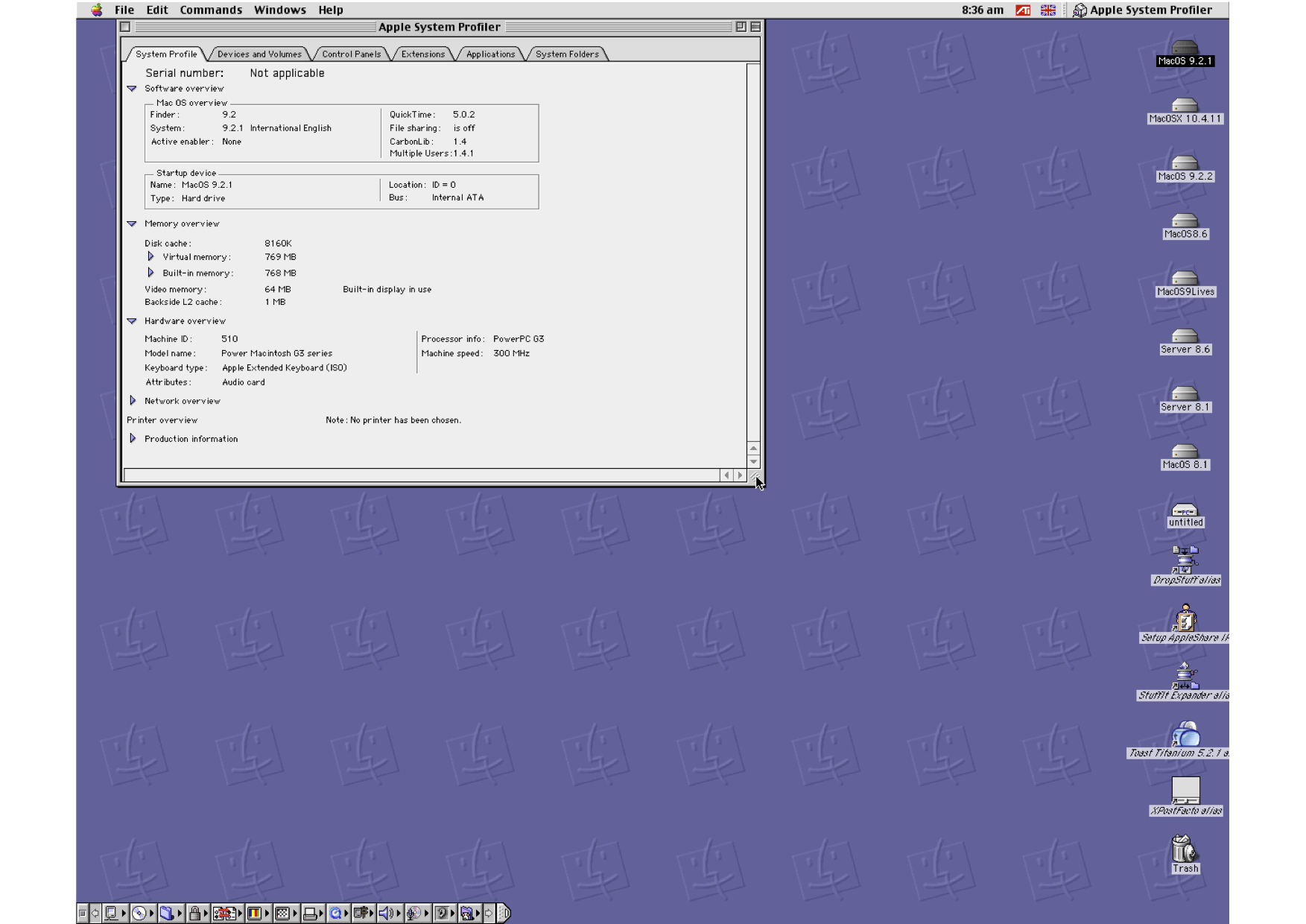
Task: Collapse the Memory overview section
Action: pyautogui.click(x=132, y=224)
